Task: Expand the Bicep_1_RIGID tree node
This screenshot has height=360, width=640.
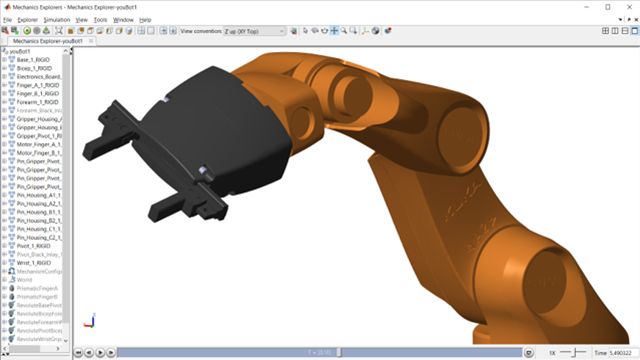Action: click(4, 68)
